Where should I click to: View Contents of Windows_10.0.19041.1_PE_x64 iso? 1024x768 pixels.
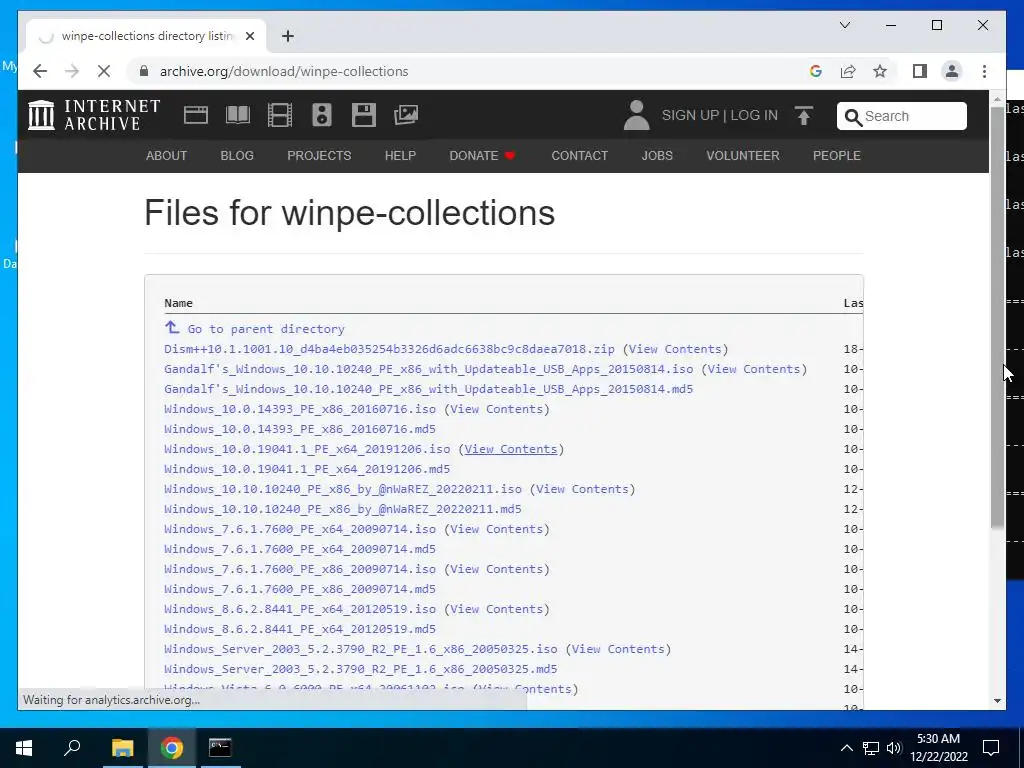pyautogui.click(x=511, y=449)
